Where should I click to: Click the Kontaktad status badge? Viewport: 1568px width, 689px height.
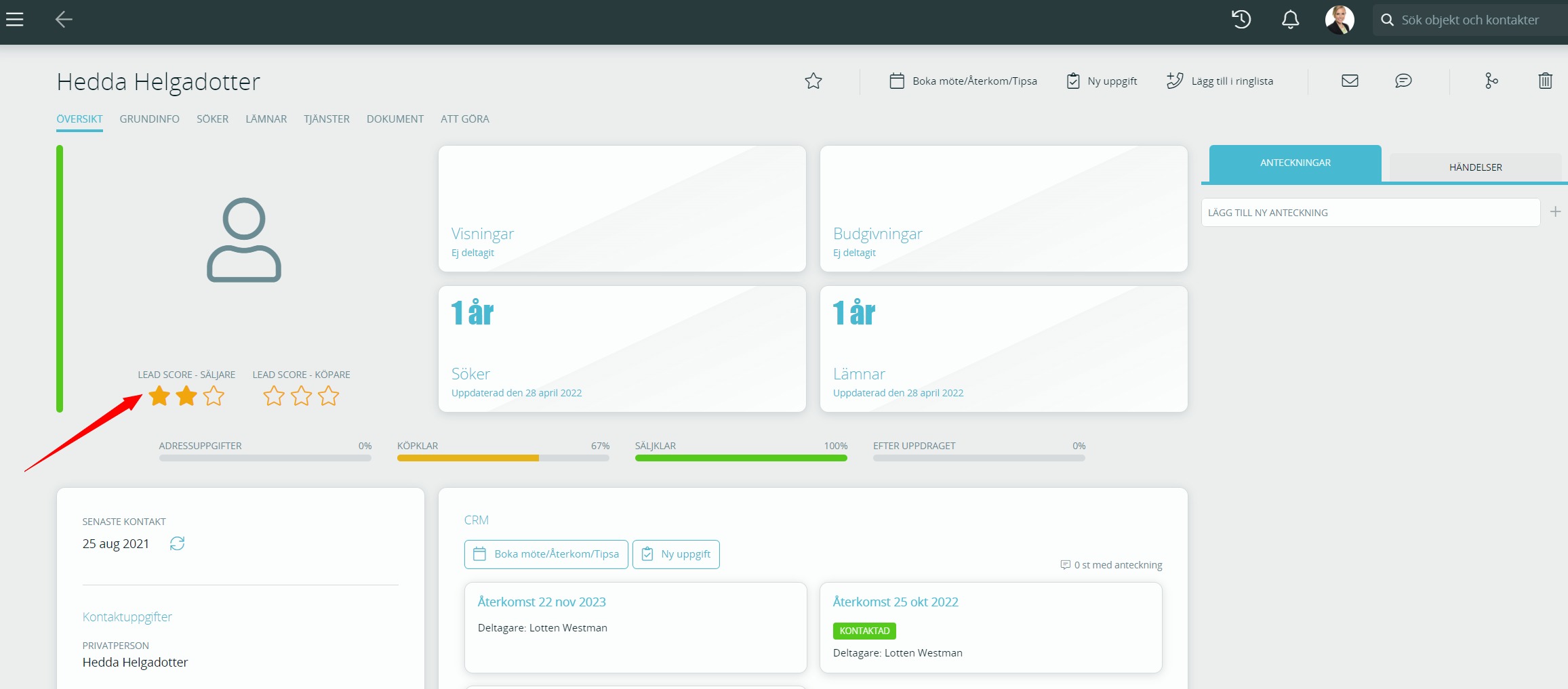point(864,631)
